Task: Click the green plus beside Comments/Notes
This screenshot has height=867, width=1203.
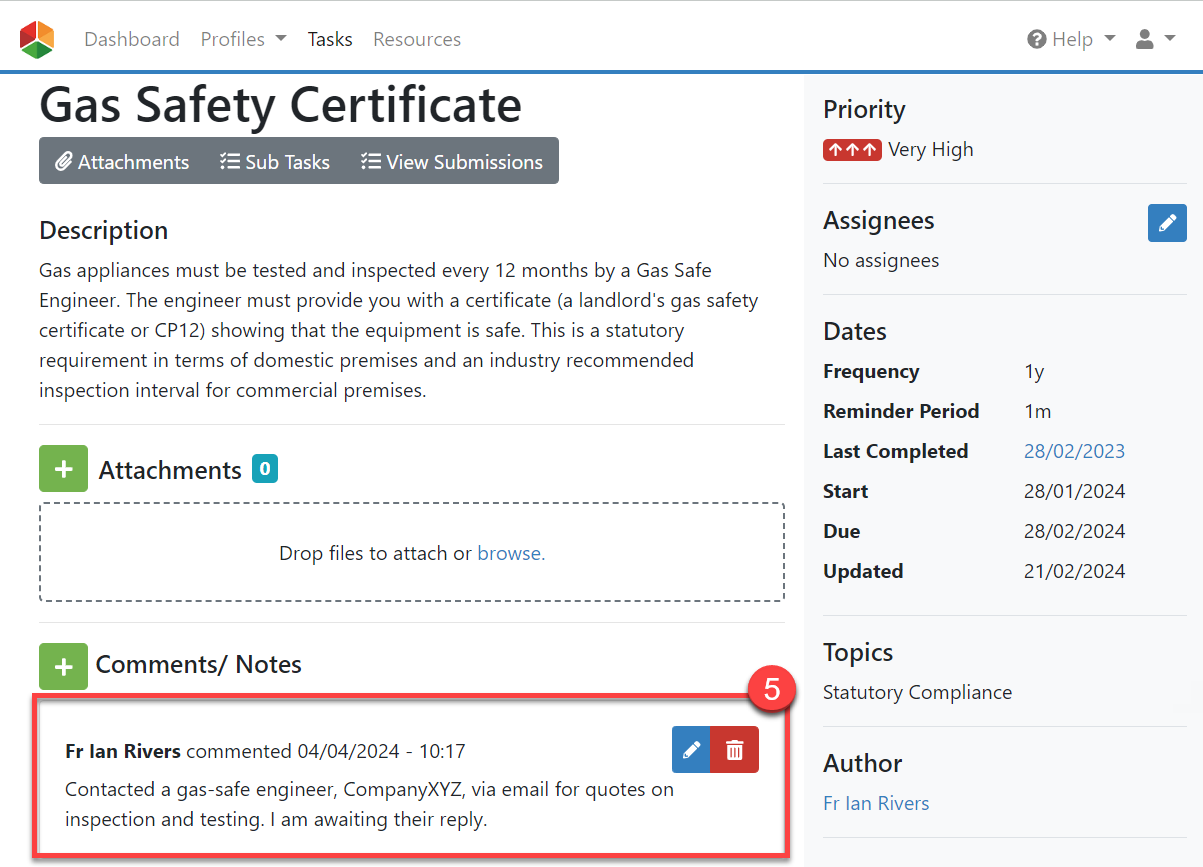Action: [x=63, y=666]
